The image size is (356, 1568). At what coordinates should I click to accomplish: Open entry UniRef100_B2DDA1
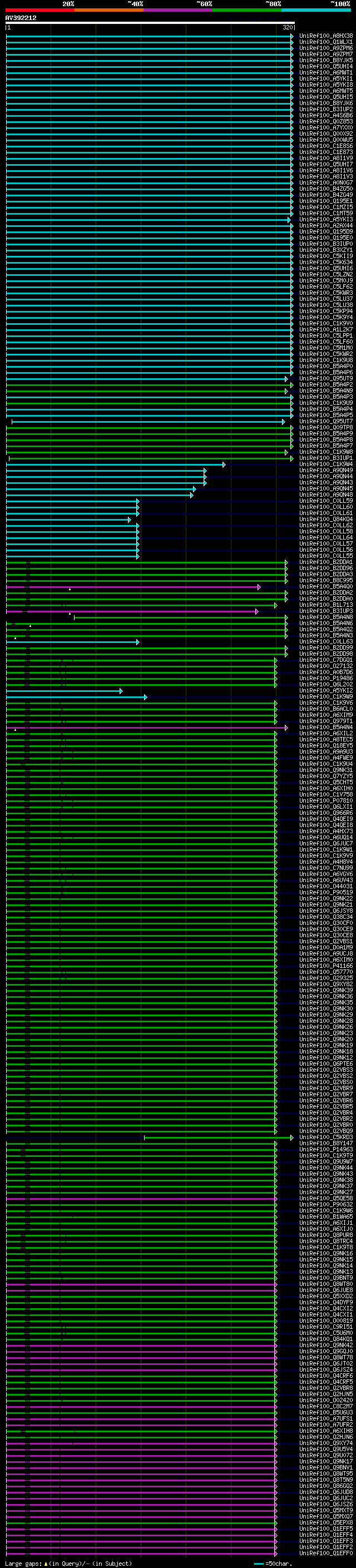(325, 562)
